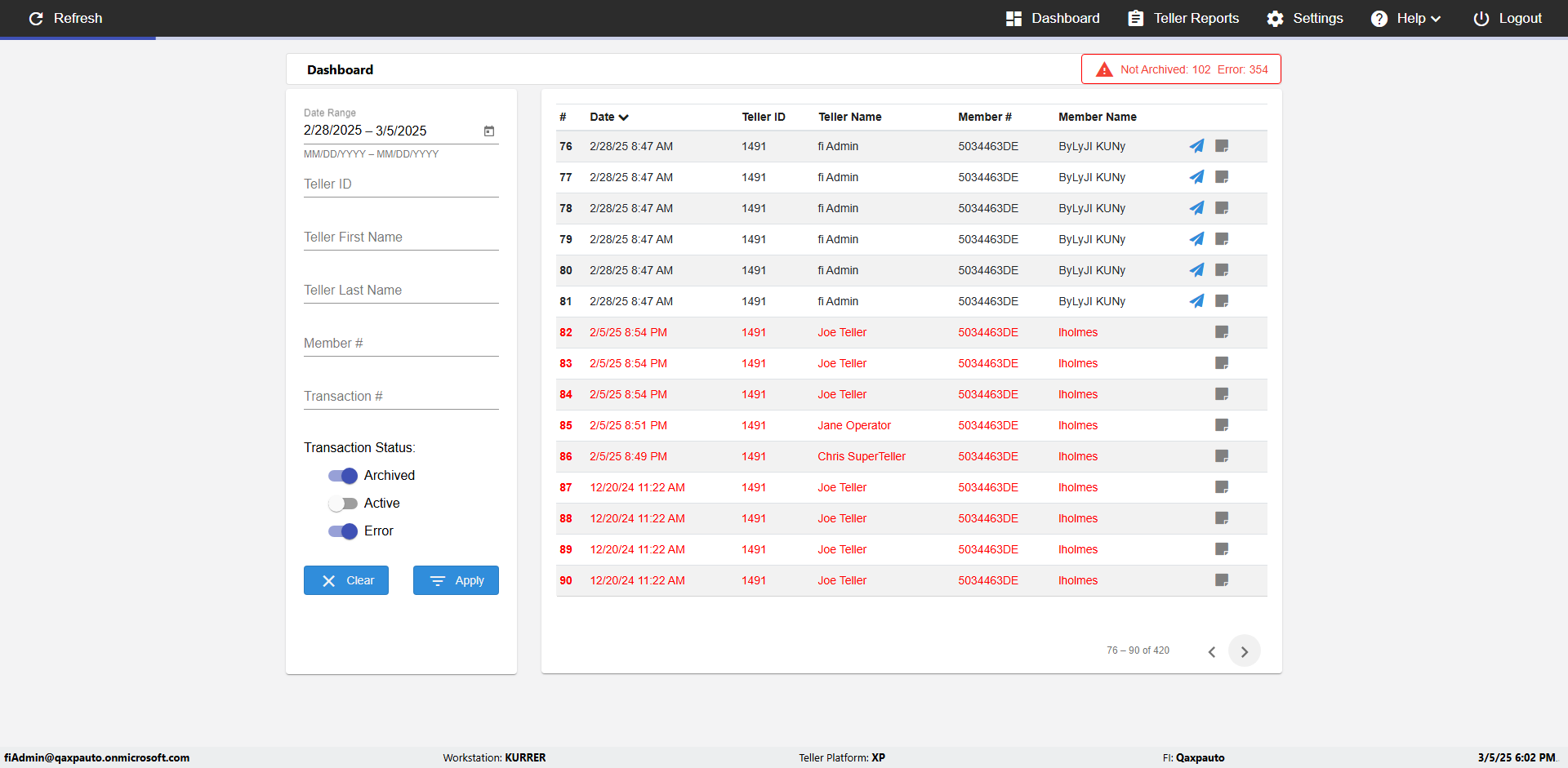Screen dimensions: 1568x768
Task: Click the Refresh icon in top bar
Action: 36,18
